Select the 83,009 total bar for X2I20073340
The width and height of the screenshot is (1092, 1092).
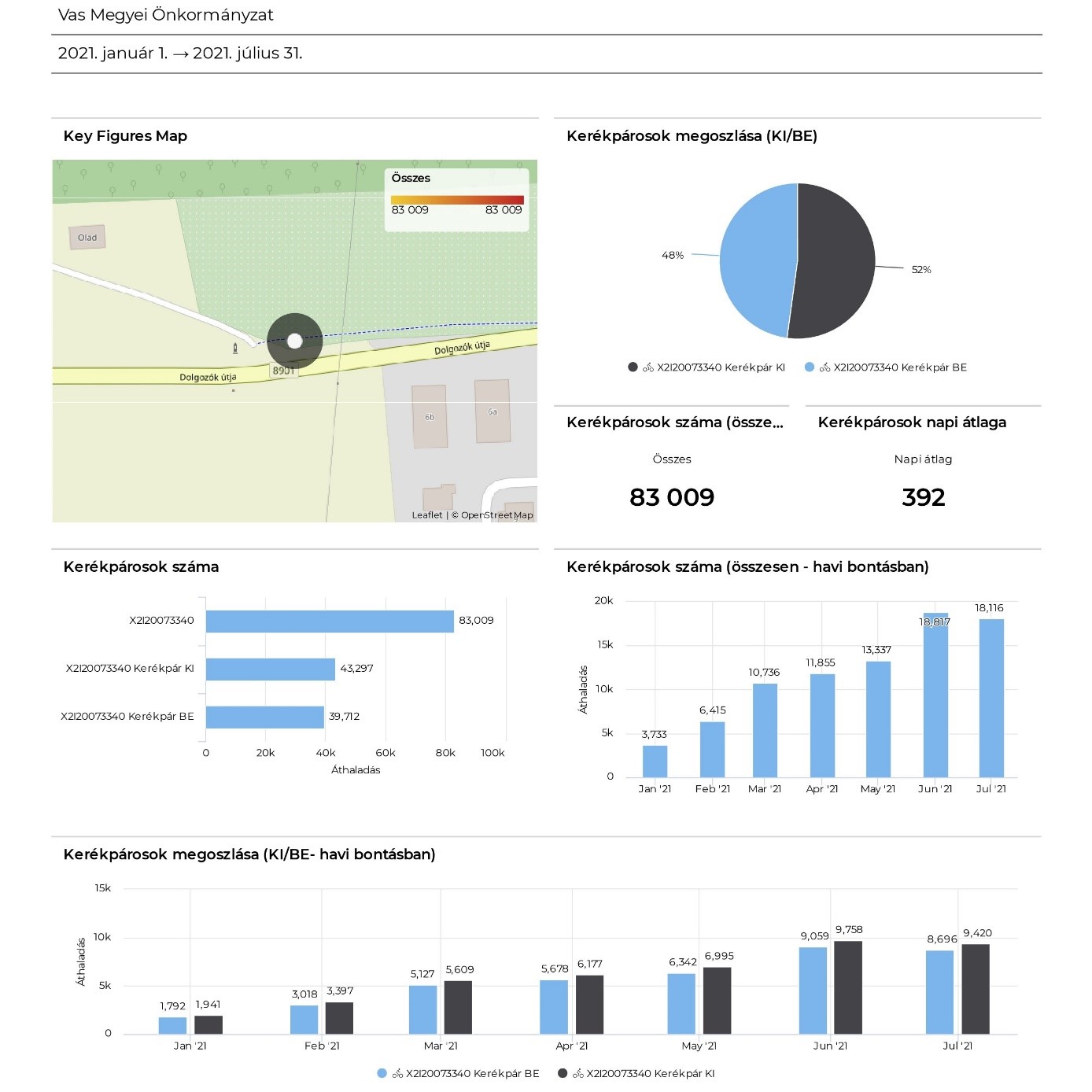pos(330,621)
